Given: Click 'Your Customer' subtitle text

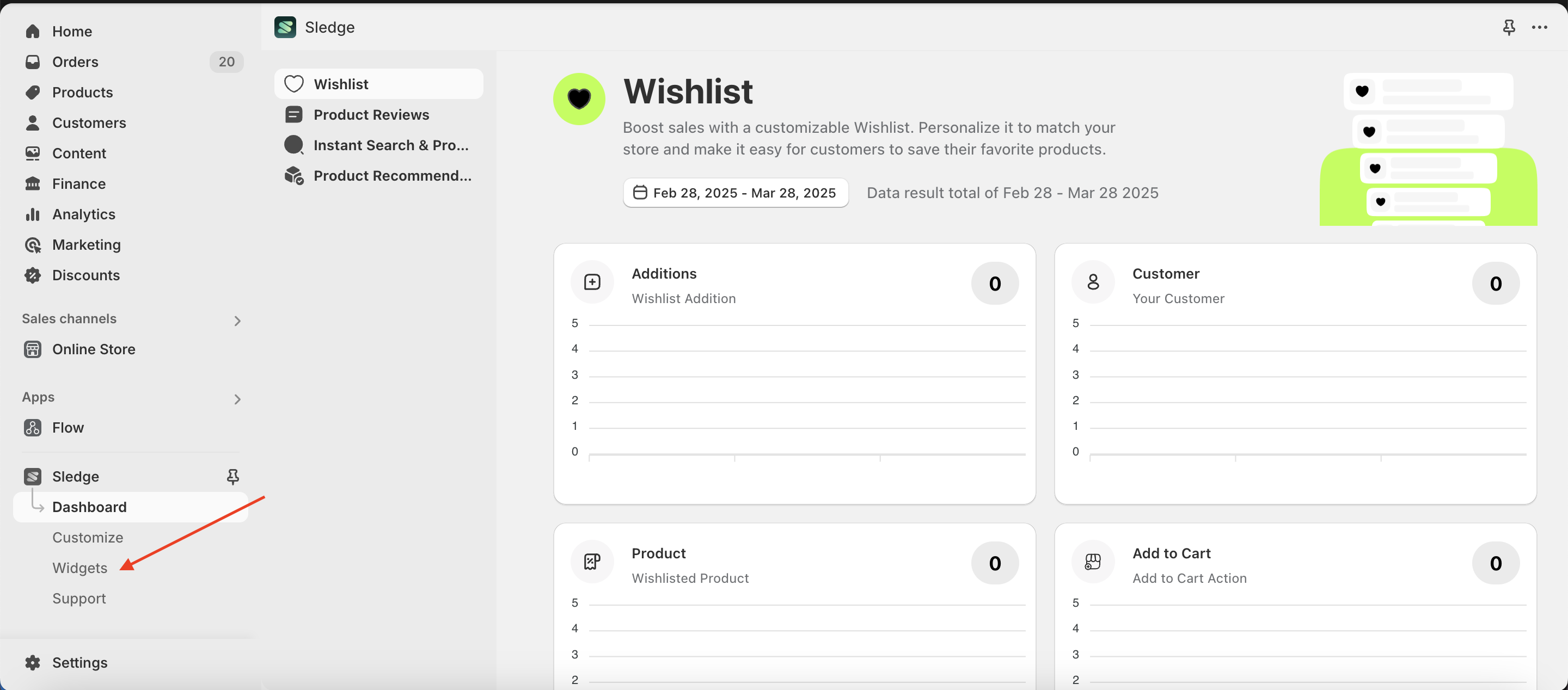Looking at the screenshot, I should [x=1178, y=299].
